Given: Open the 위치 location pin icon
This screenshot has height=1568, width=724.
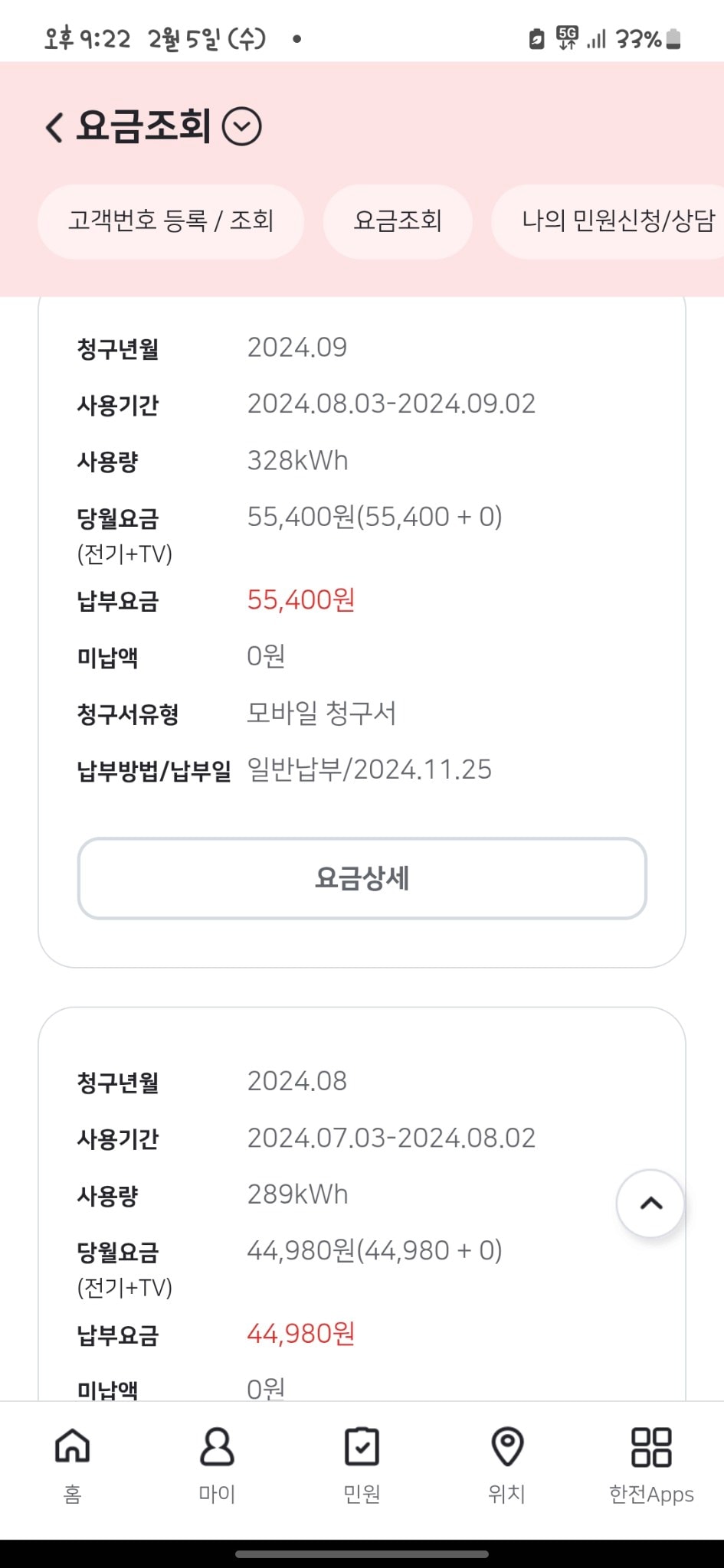Looking at the screenshot, I should coord(506,1446).
